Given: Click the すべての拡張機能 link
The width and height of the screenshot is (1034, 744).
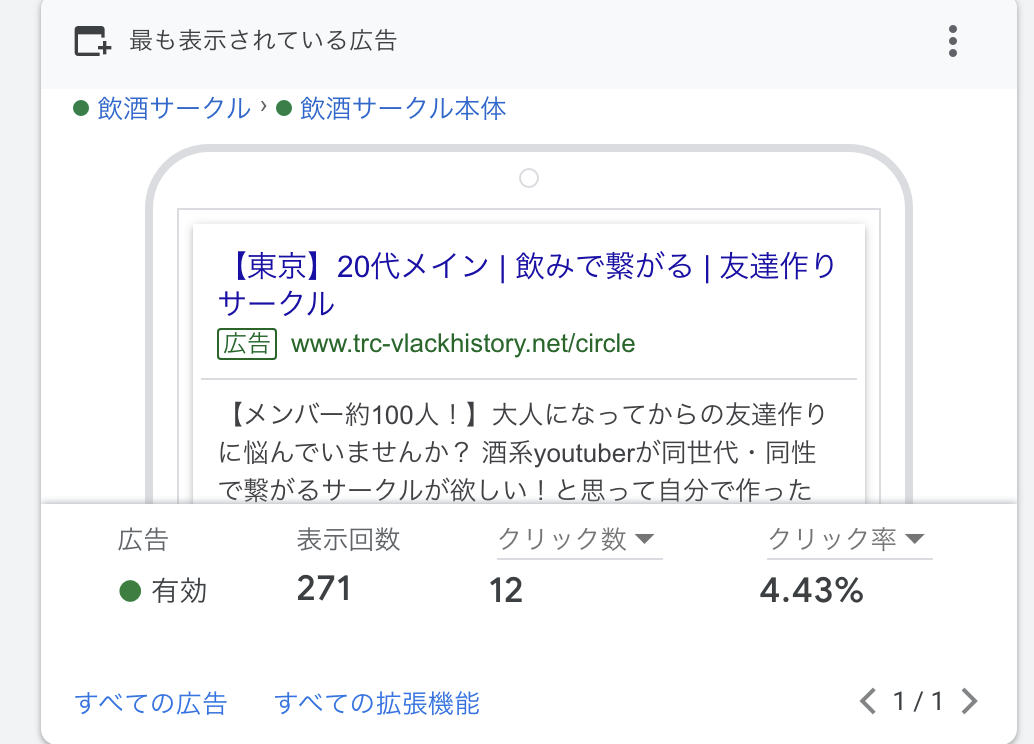Looking at the screenshot, I should coord(377,703).
